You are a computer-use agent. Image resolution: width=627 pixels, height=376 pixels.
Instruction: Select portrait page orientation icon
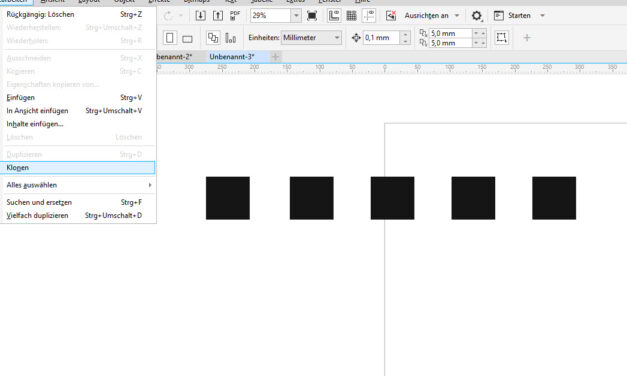pyautogui.click(x=170, y=38)
